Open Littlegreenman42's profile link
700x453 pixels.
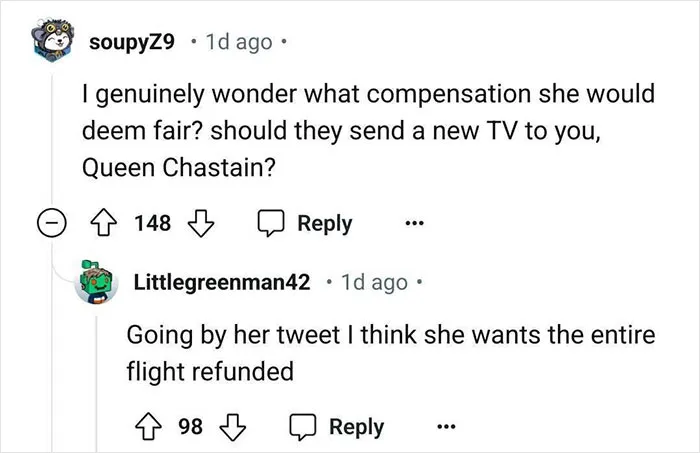click(222, 282)
